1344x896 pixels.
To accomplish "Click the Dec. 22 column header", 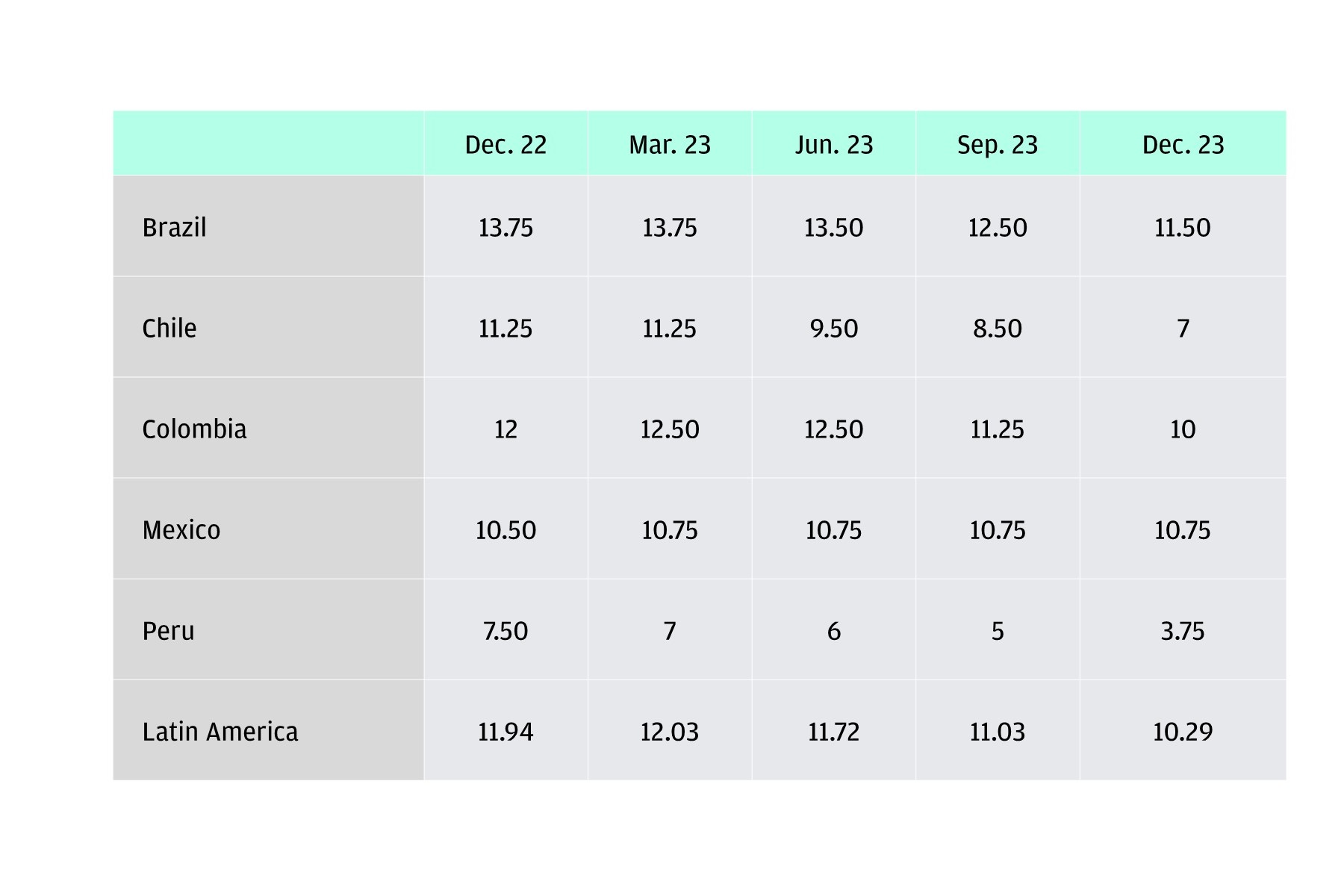I will pyautogui.click(x=505, y=144).
